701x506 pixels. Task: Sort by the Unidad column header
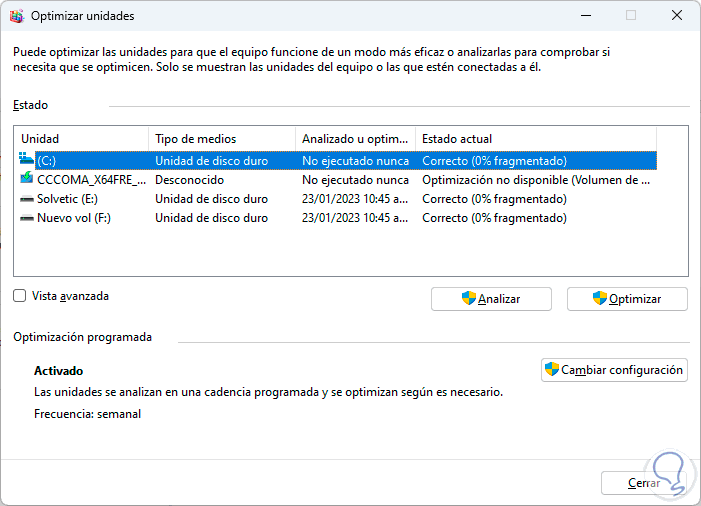coord(80,138)
